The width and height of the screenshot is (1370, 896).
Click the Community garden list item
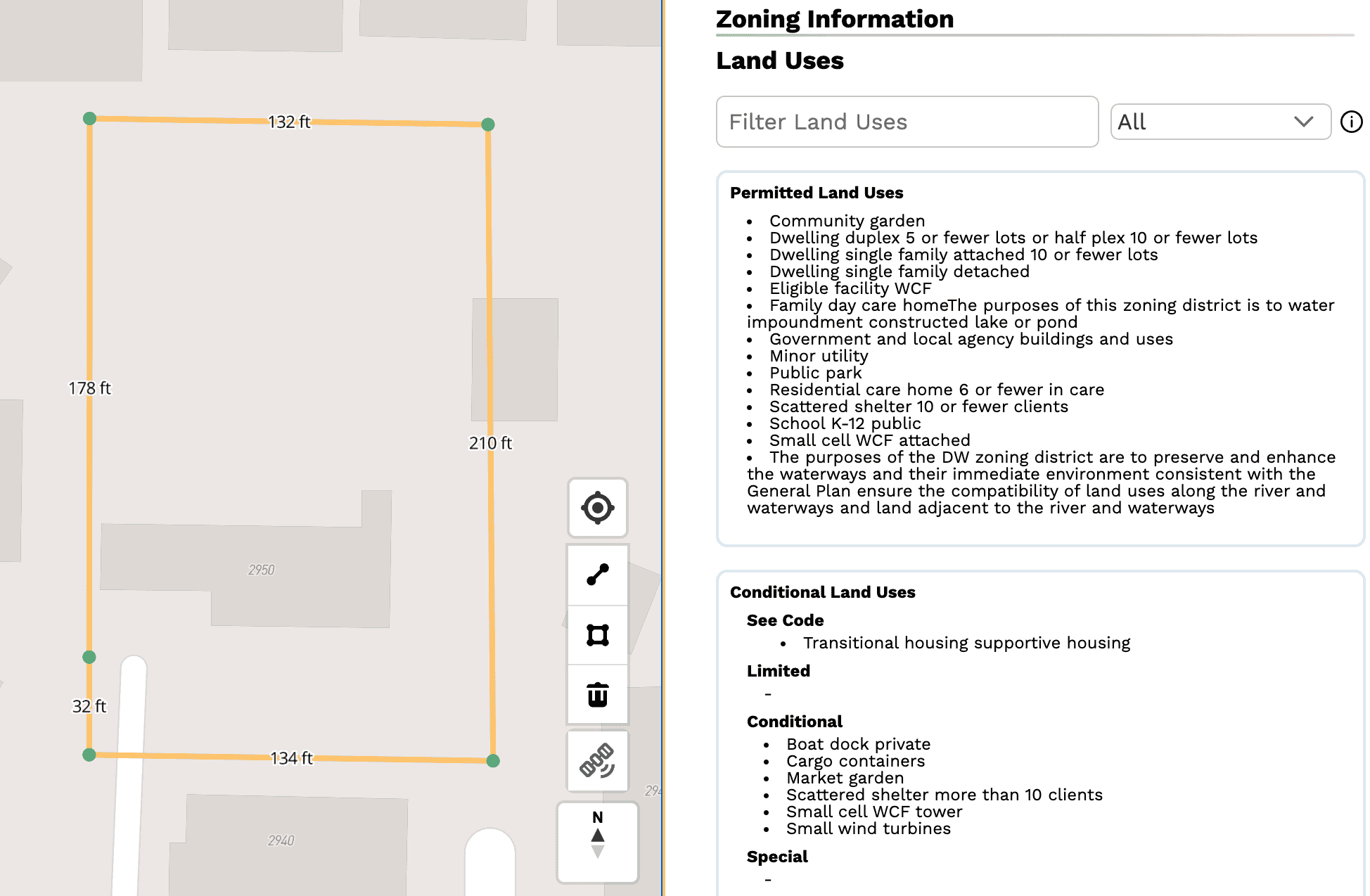847,221
